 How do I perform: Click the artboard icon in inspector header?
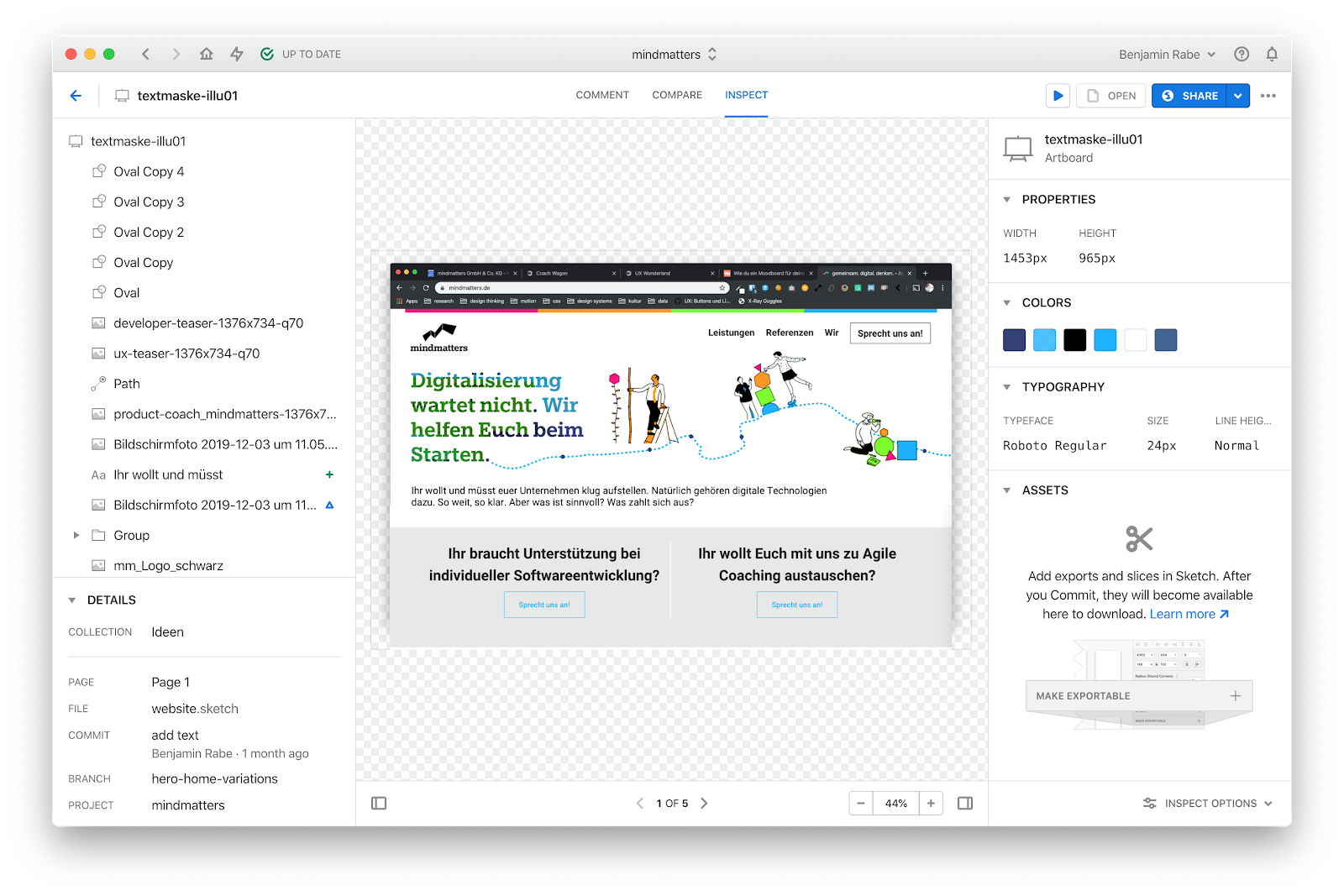coord(1018,149)
